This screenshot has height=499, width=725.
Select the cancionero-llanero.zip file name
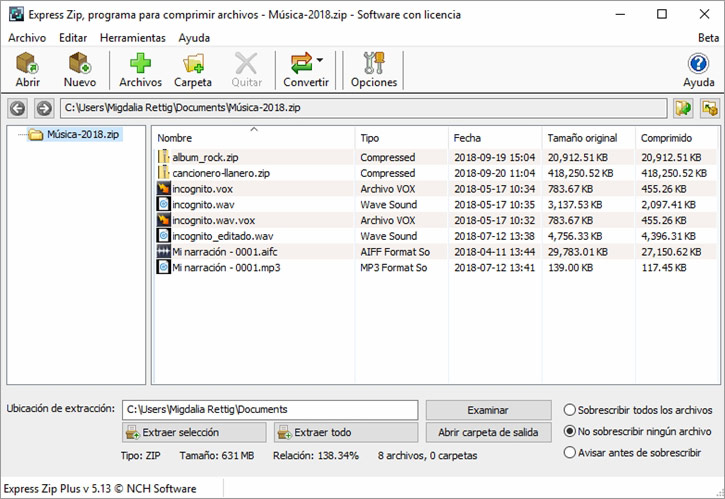pyautogui.click(x=221, y=173)
